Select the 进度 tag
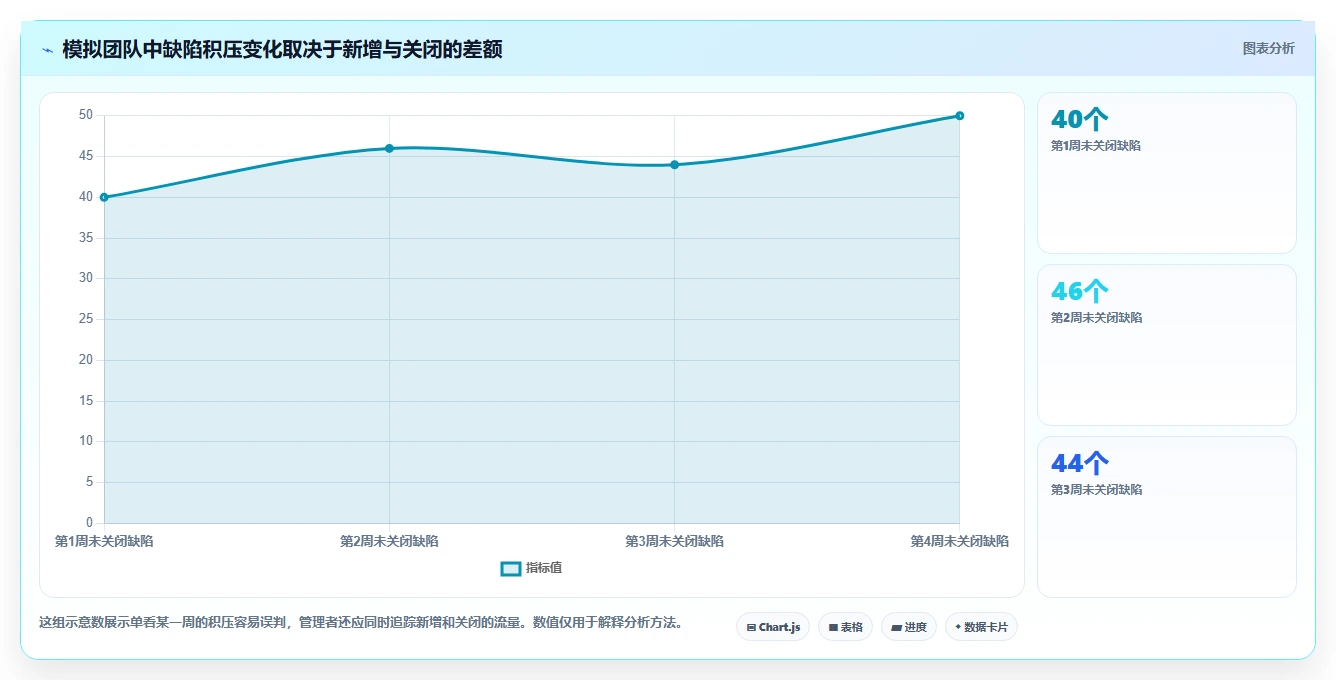The height and width of the screenshot is (680, 1336). pos(908,627)
